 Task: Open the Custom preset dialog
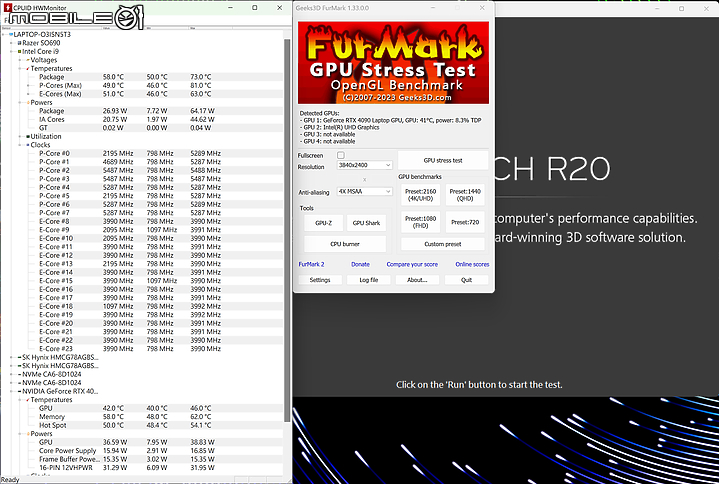[442, 244]
